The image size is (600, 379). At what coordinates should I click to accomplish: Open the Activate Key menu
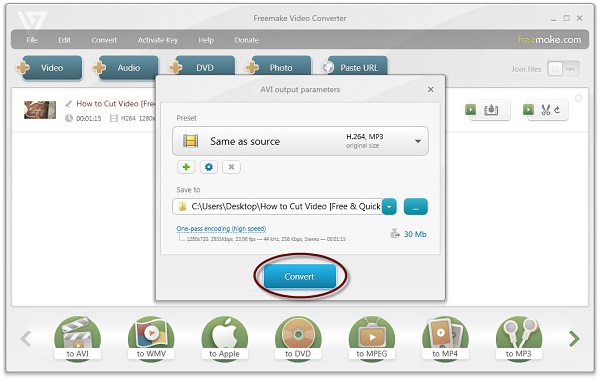158,40
